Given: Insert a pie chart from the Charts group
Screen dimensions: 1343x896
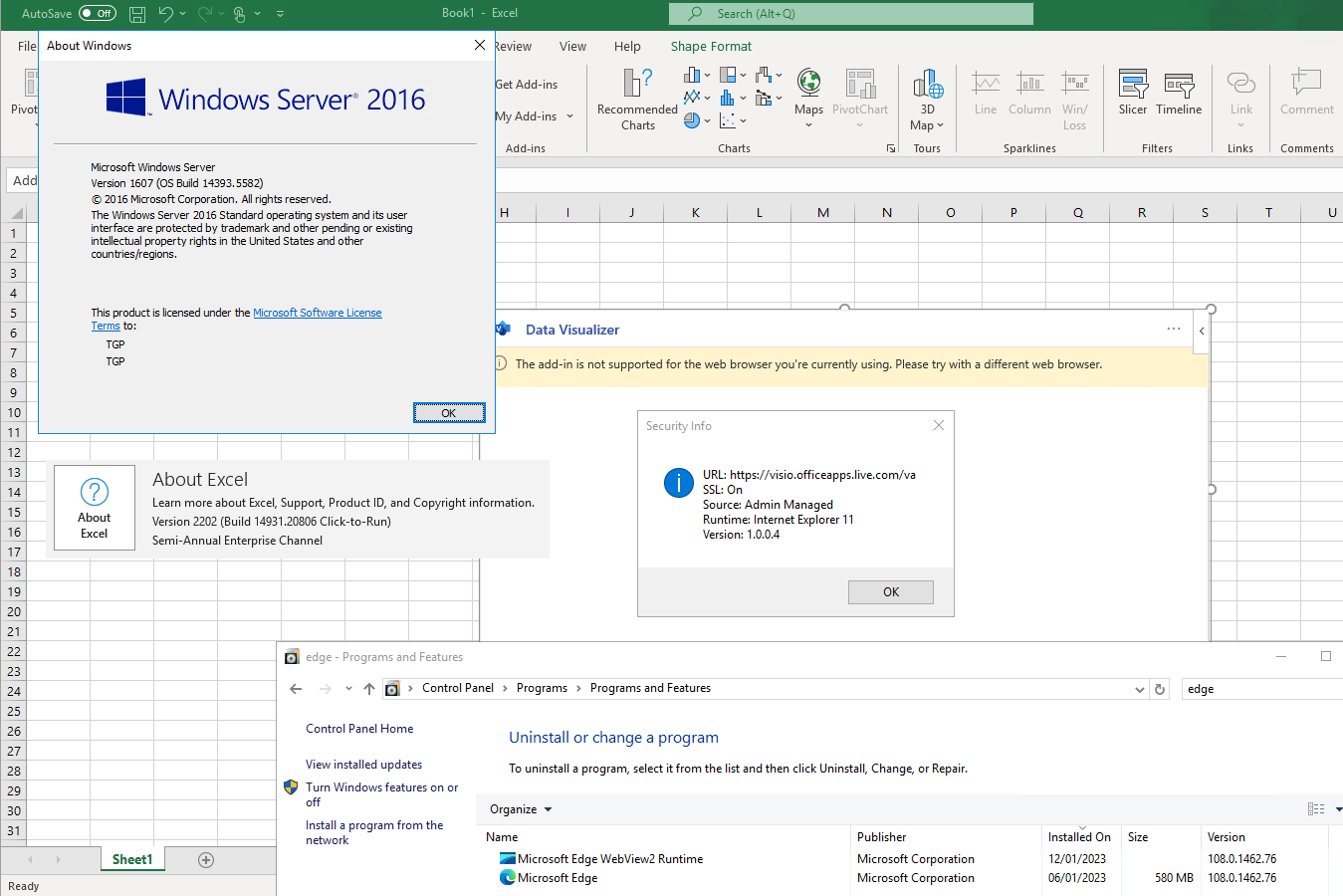Looking at the screenshot, I should click(691, 119).
